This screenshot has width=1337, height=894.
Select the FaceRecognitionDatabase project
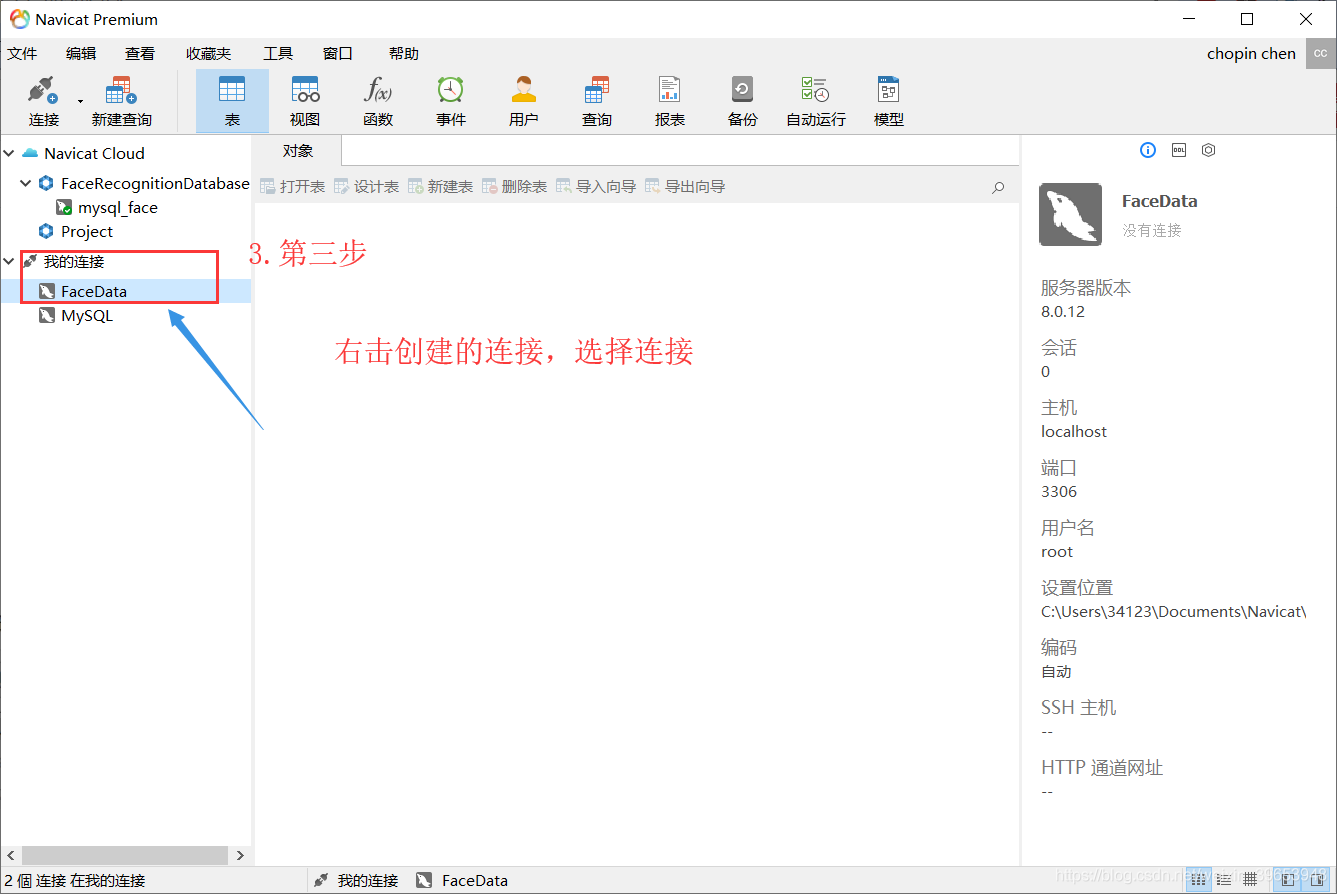tap(155, 184)
